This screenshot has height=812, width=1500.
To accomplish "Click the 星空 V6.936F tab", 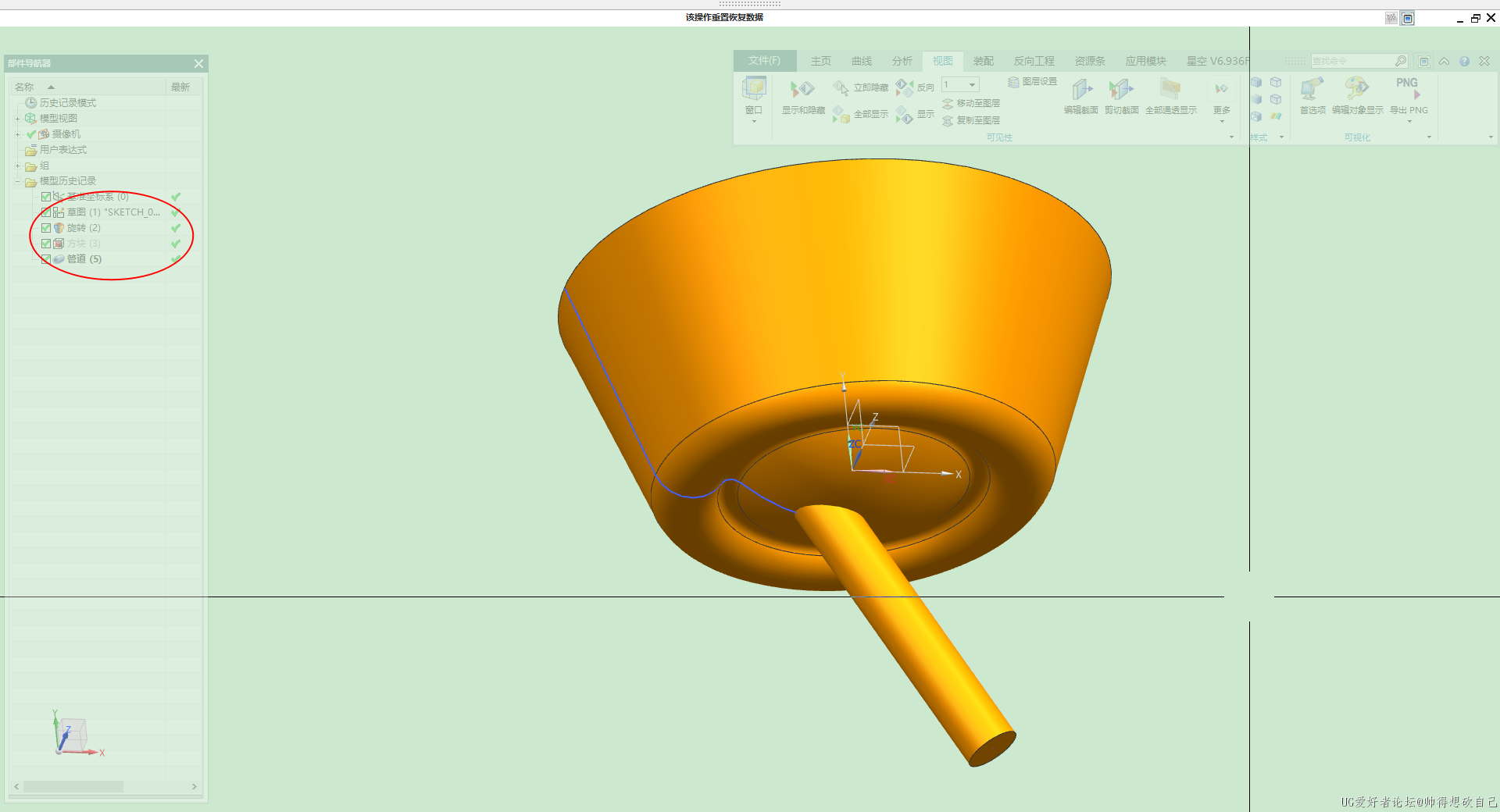I will point(1217,61).
